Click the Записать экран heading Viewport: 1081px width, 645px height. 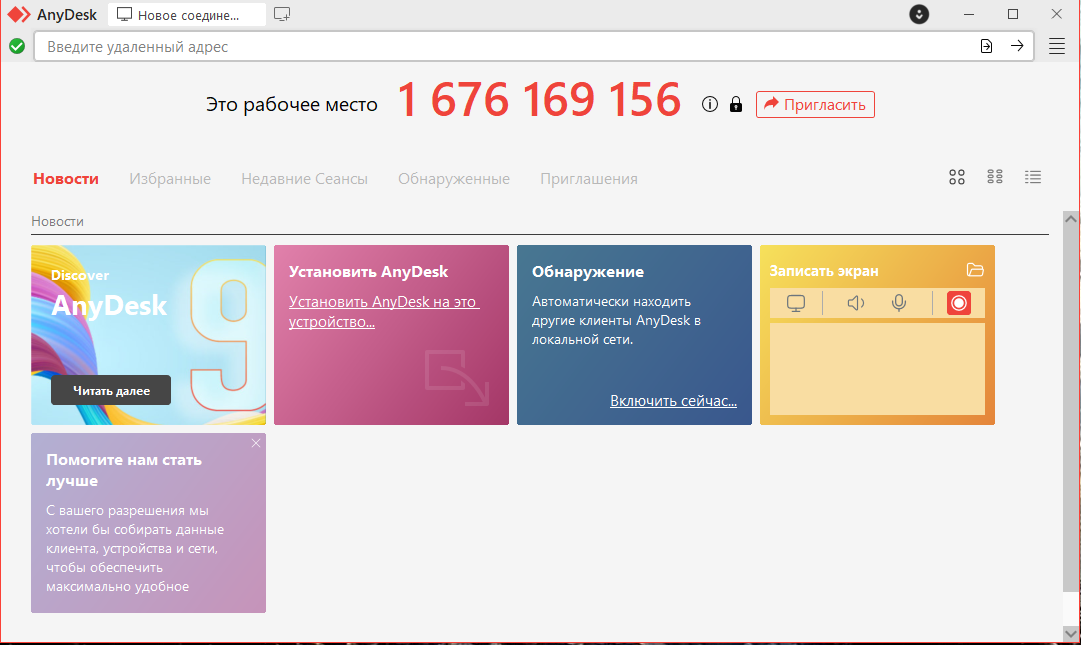824,271
